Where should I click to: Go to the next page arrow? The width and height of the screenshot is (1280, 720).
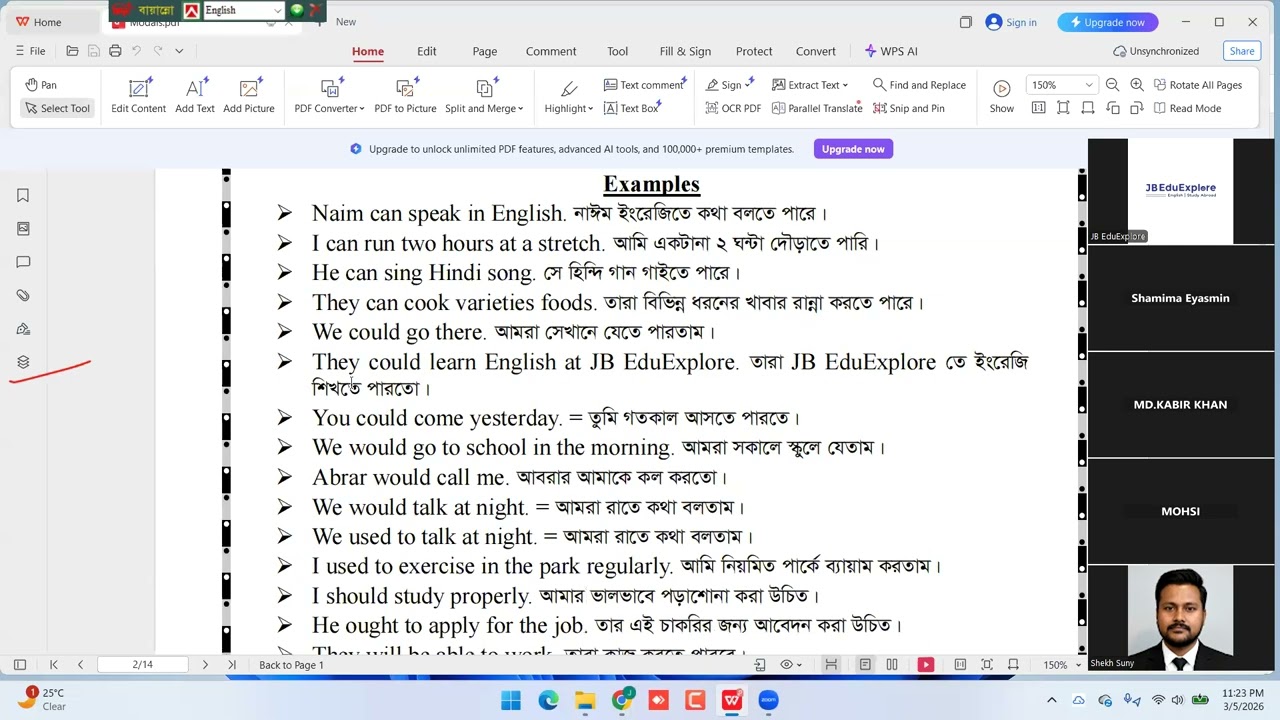click(x=205, y=665)
